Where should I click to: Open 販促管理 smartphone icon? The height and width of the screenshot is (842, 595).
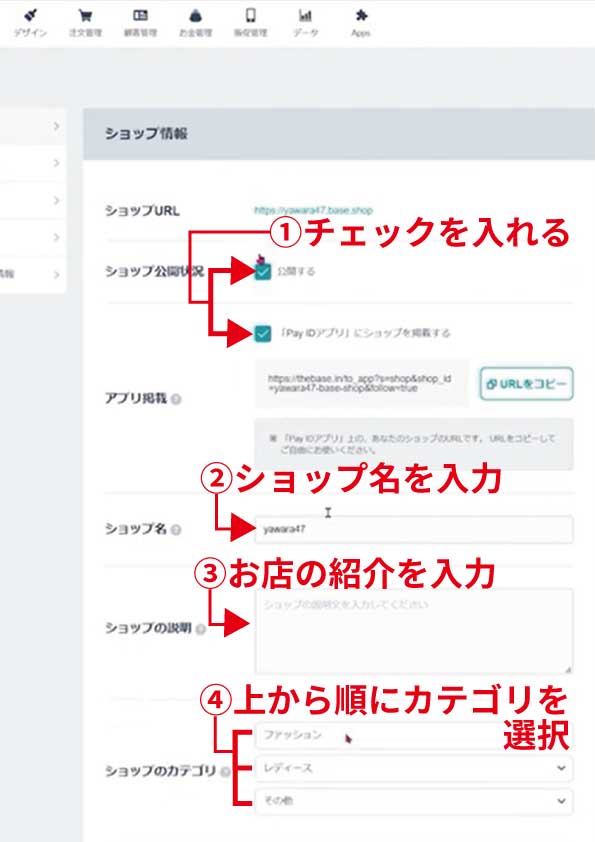tap(250, 15)
